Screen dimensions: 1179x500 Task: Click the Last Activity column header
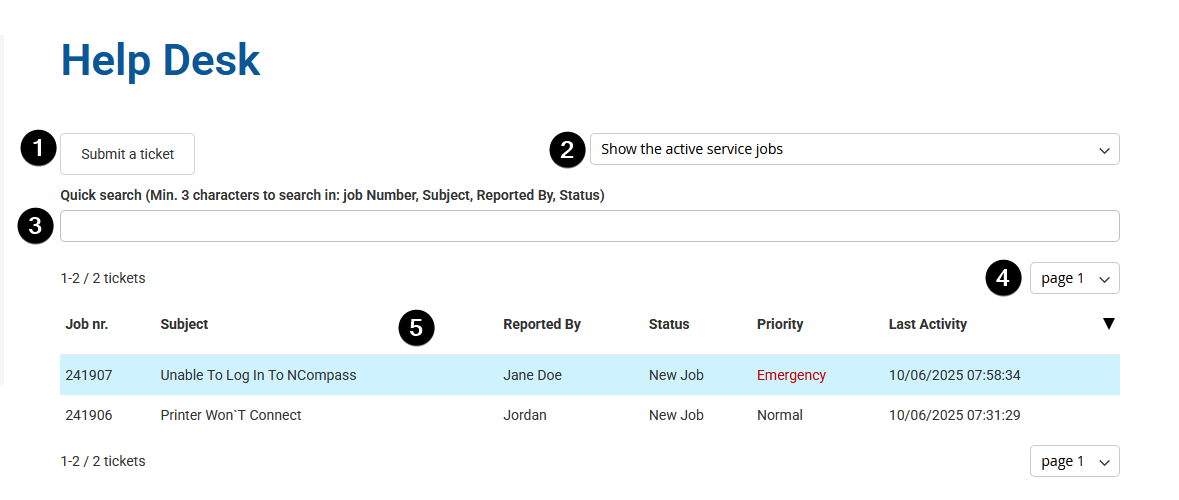tap(927, 324)
